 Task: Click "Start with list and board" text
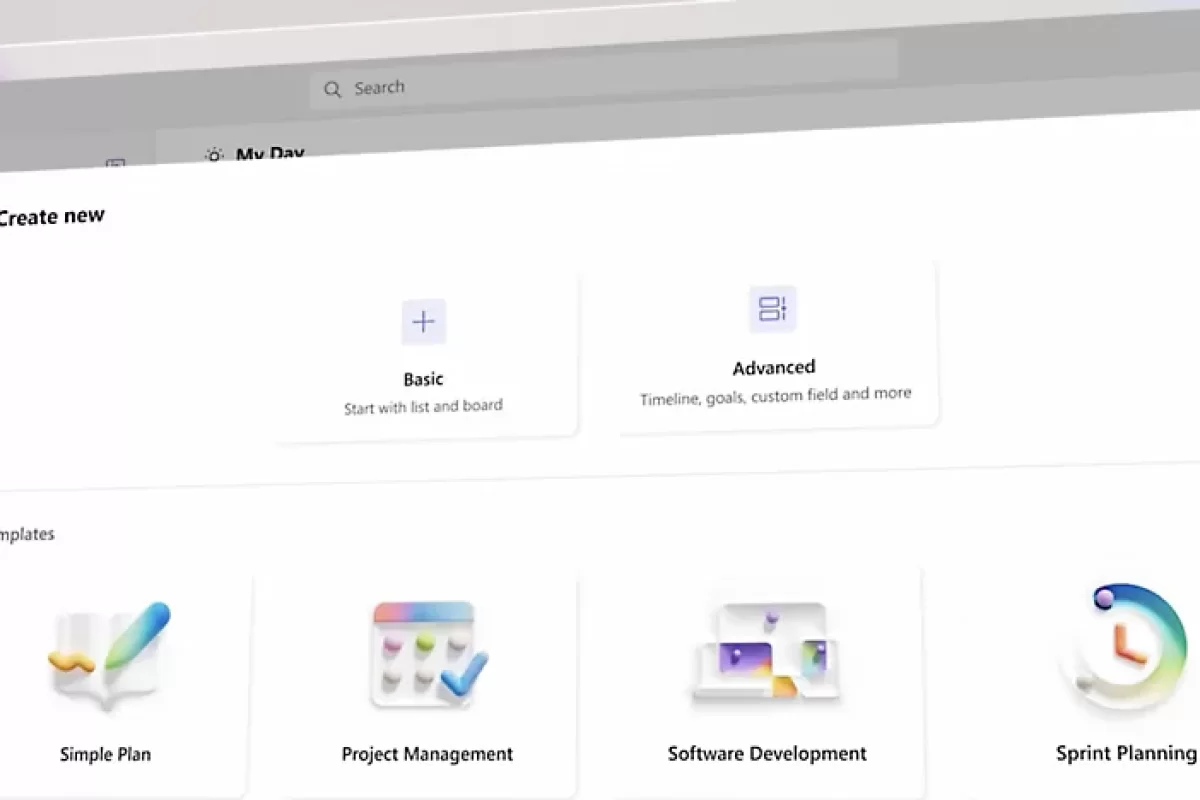[x=423, y=407]
